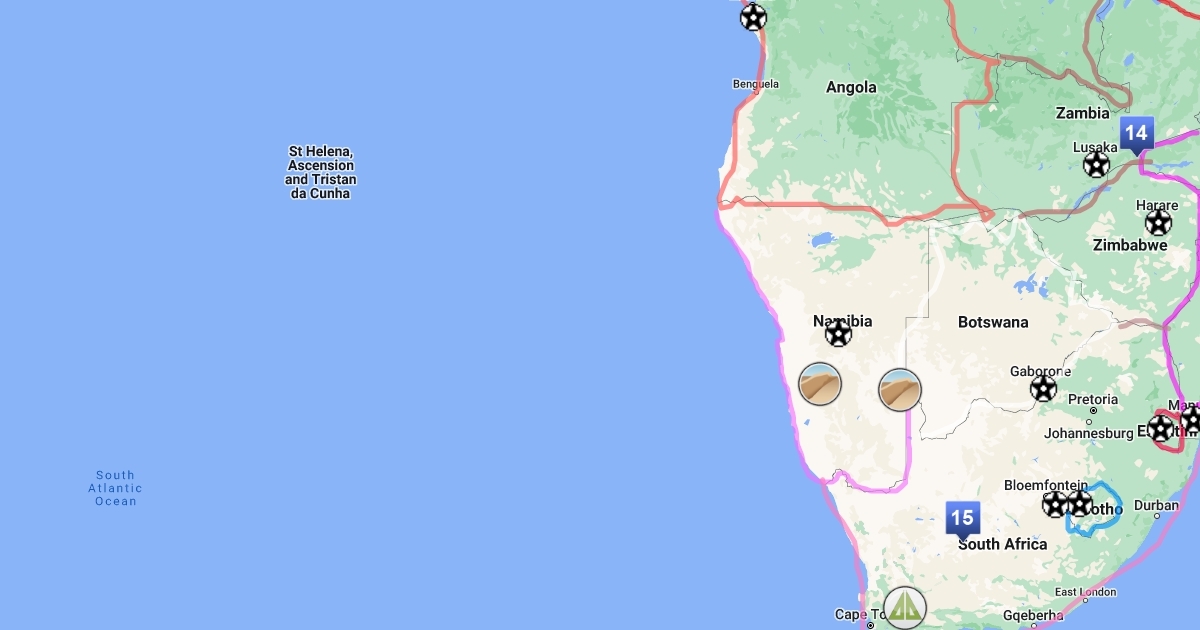The width and height of the screenshot is (1200, 630).
Task: Click the right star marker in Lesotho
Action: [x=1079, y=503]
